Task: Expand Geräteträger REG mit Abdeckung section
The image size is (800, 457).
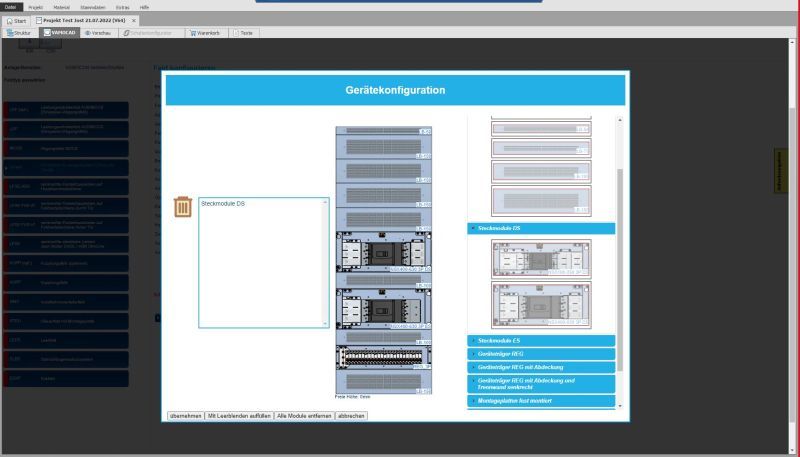Action: [541, 367]
